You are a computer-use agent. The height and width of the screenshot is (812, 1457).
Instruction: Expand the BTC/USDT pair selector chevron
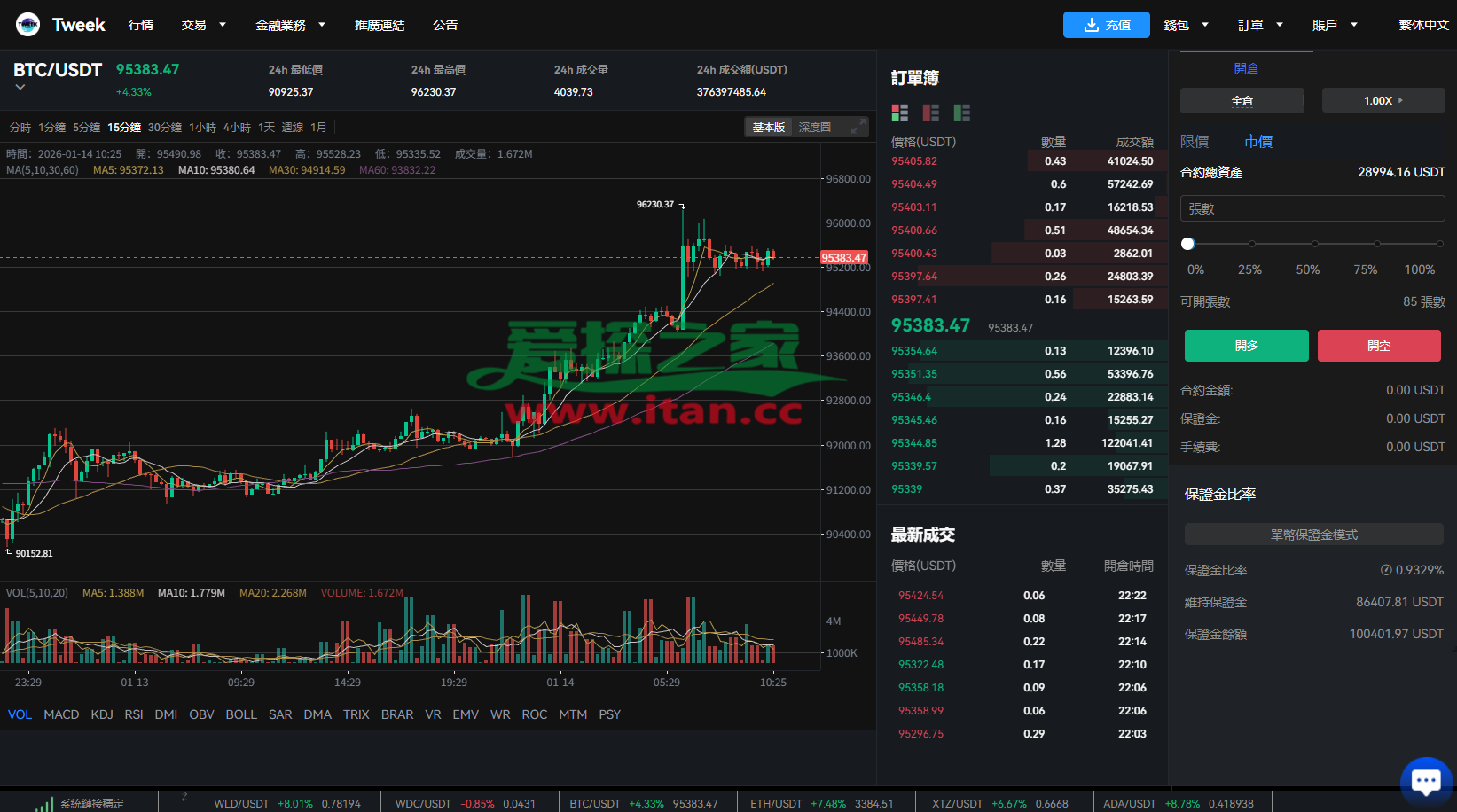[x=20, y=87]
